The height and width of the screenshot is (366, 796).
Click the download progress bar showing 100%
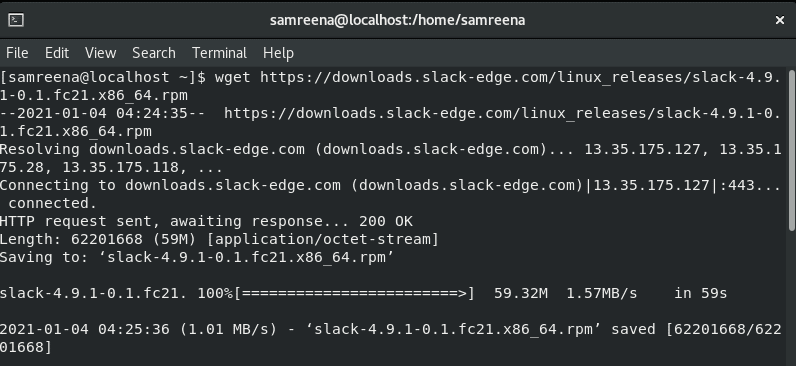tap(354, 293)
